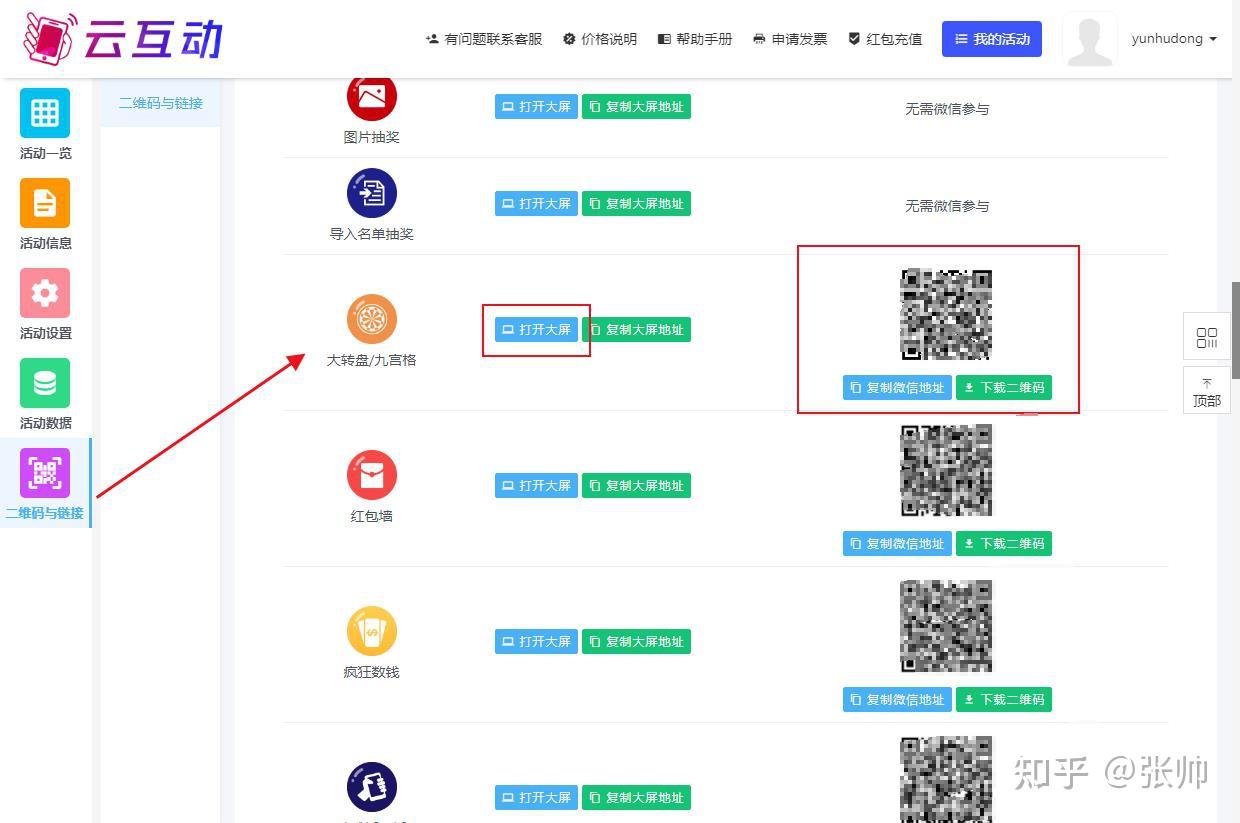Click the 疯狂数钱 money icon
This screenshot has width=1240, height=823.
pyautogui.click(x=371, y=630)
